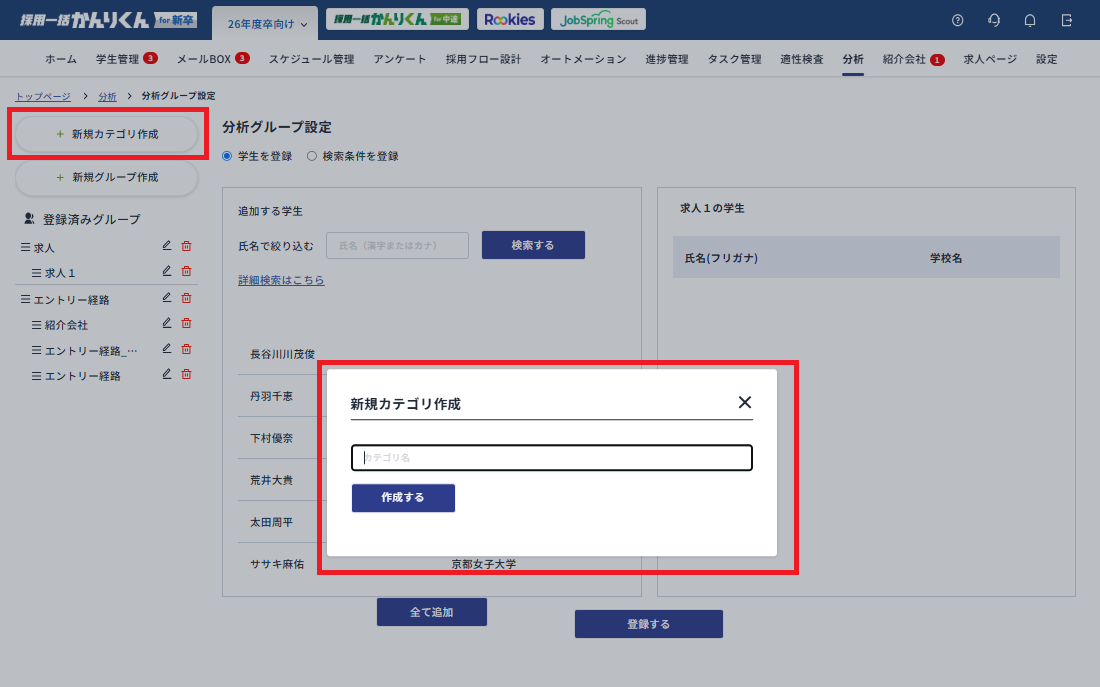Screen dimensions: 1100x687
Task: Open the history icon in the header
Action: pos(993,19)
